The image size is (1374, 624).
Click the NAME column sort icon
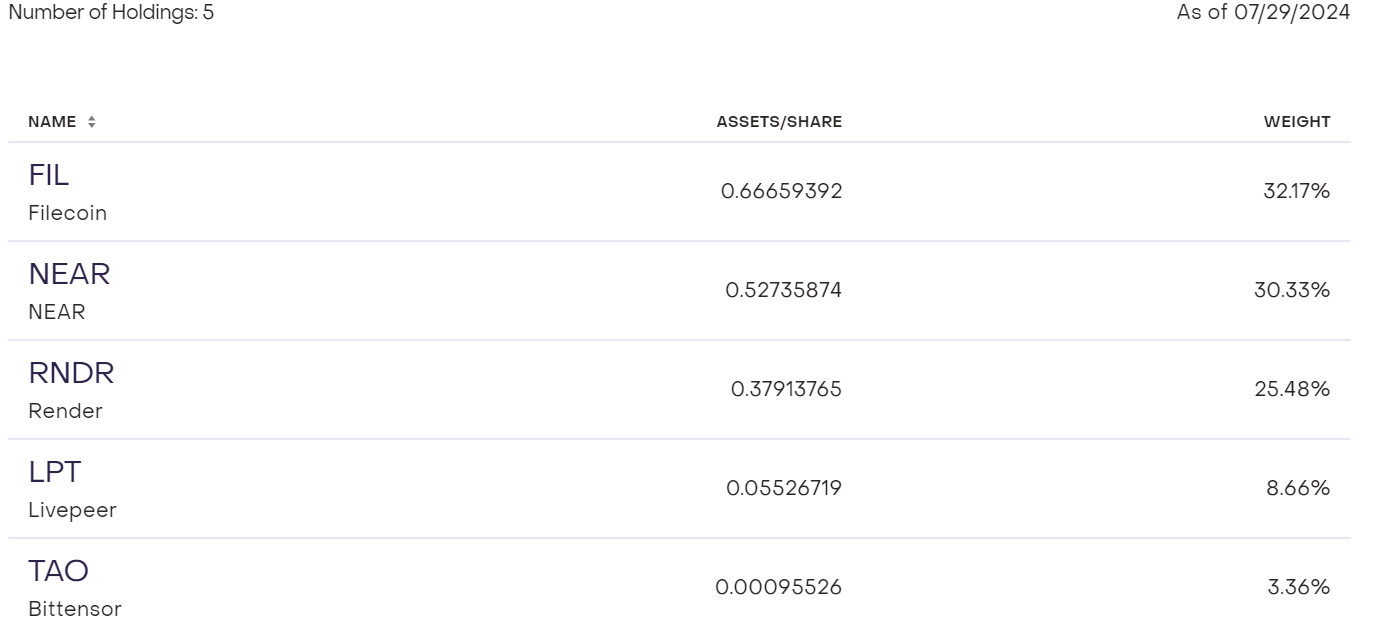tap(92, 122)
